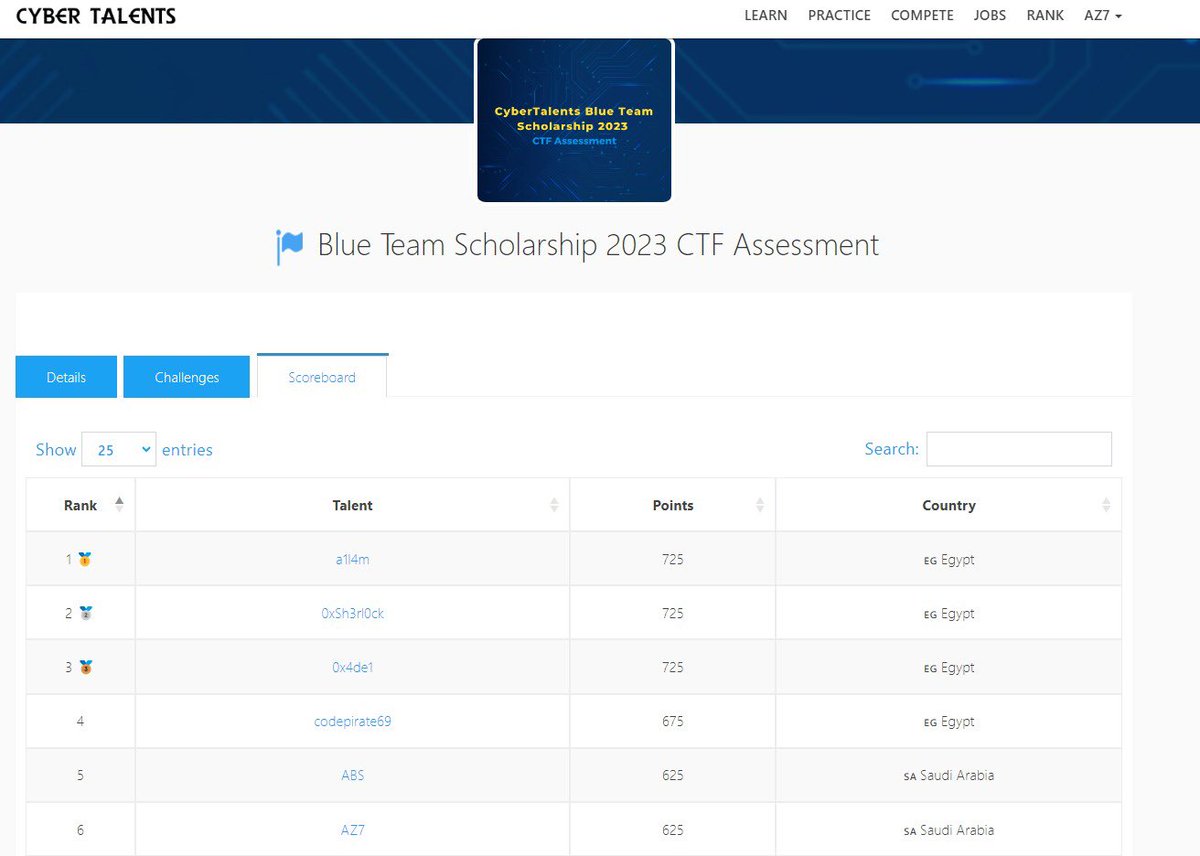Image resolution: width=1200 pixels, height=856 pixels.
Task: Focus the scoreboard Search input field
Action: pos(1019,449)
